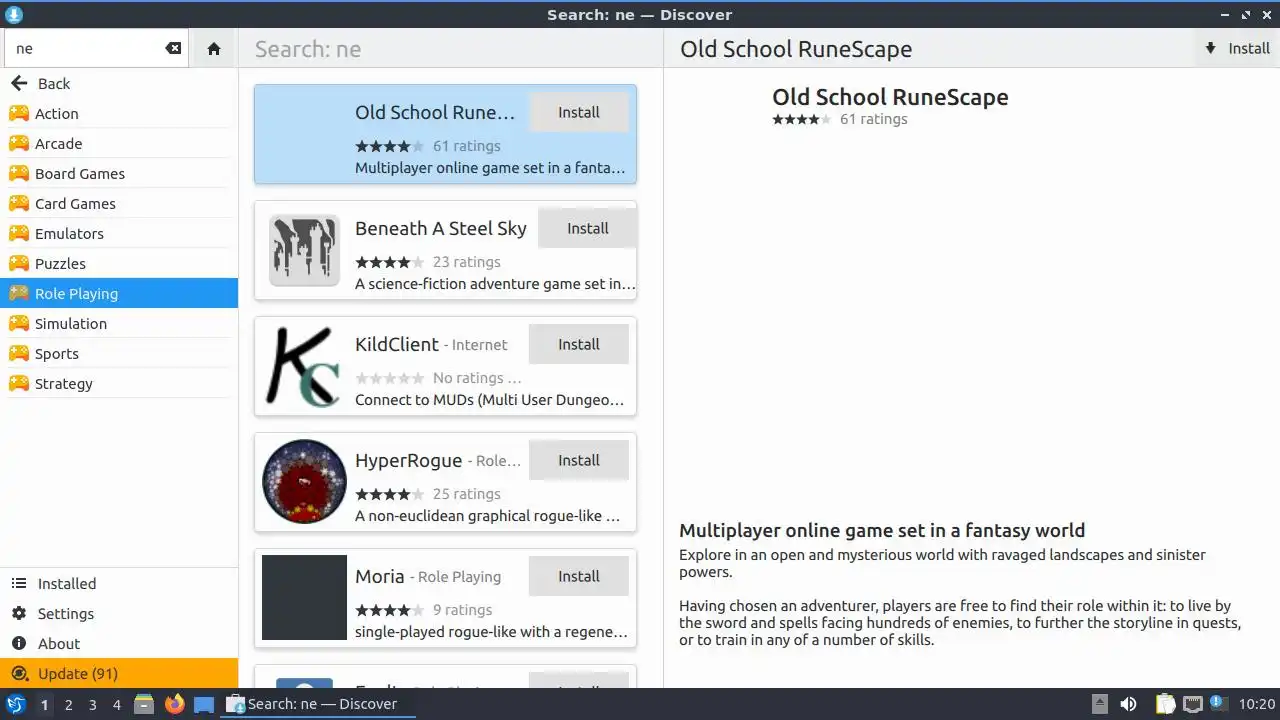1280x720 pixels.
Task: Open the Installed applications page
Action: point(119,583)
